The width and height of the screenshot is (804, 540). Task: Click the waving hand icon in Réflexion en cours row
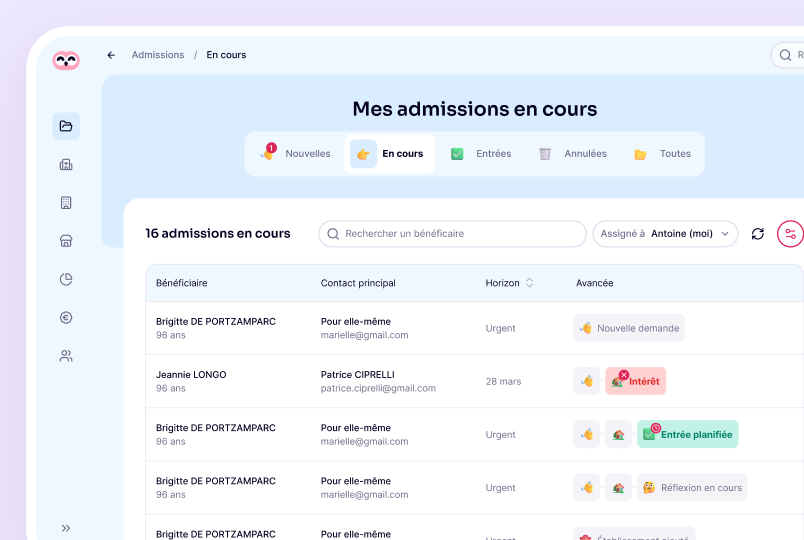click(x=587, y=487)
